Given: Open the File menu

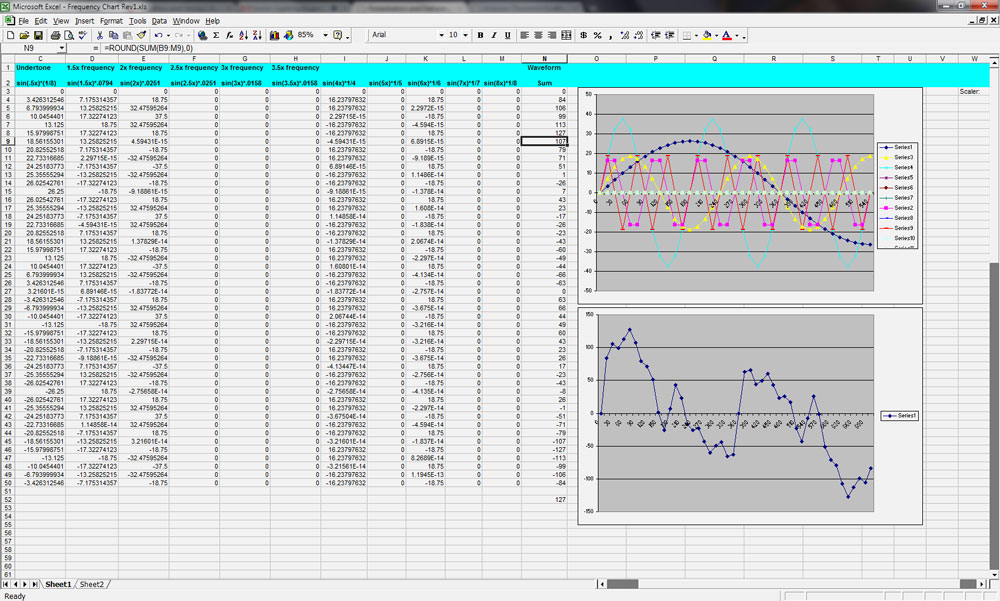Looking at the screenshot, I should point(24,21).
